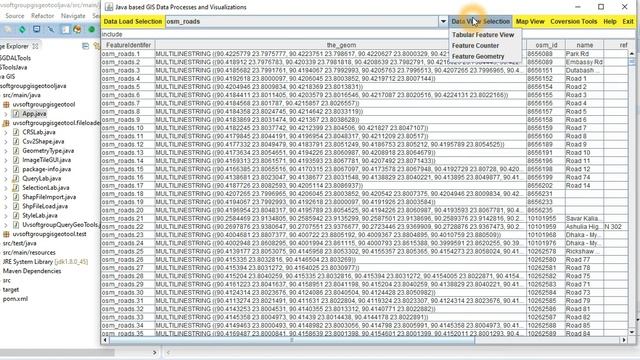640x360 pixels.
Task: Select JRE System Library in the Package Explorer
Action: 45,262
